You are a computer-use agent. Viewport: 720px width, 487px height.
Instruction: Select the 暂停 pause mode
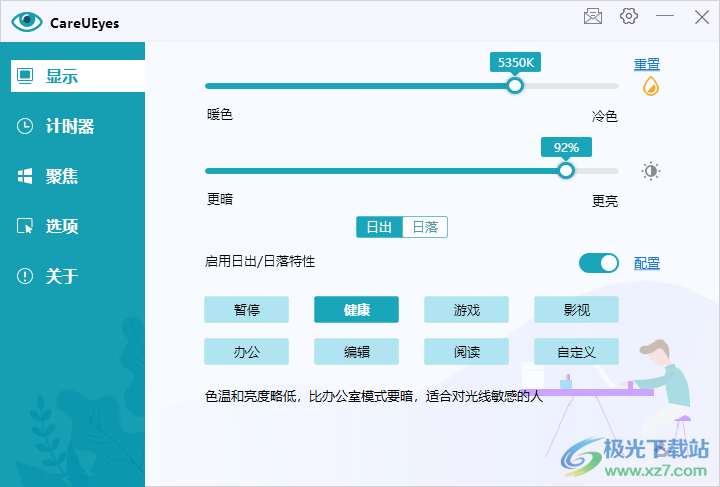click(x=247, y=309)
